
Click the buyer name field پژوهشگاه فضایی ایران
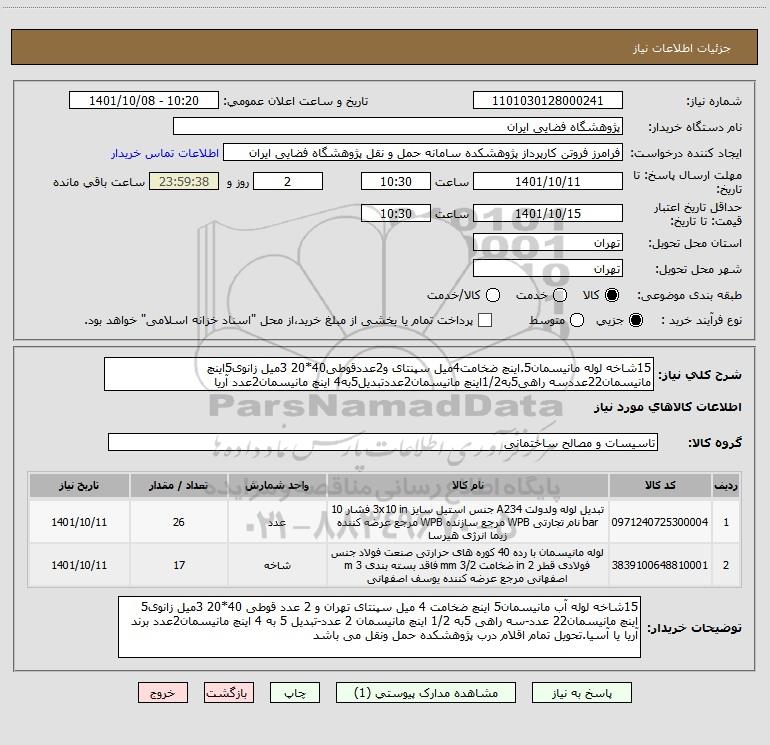398,127
